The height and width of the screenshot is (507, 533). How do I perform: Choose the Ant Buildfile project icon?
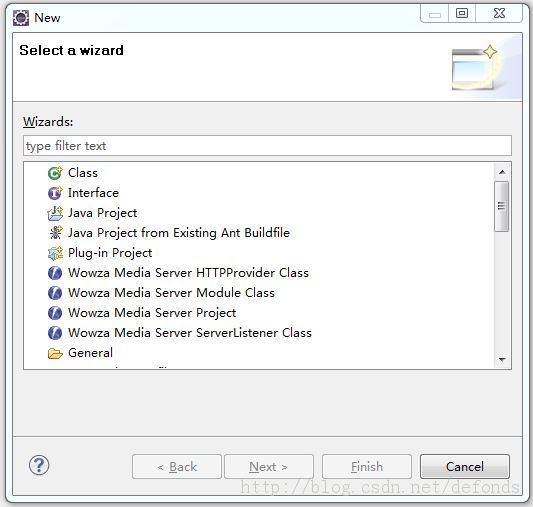click(55, 233)
